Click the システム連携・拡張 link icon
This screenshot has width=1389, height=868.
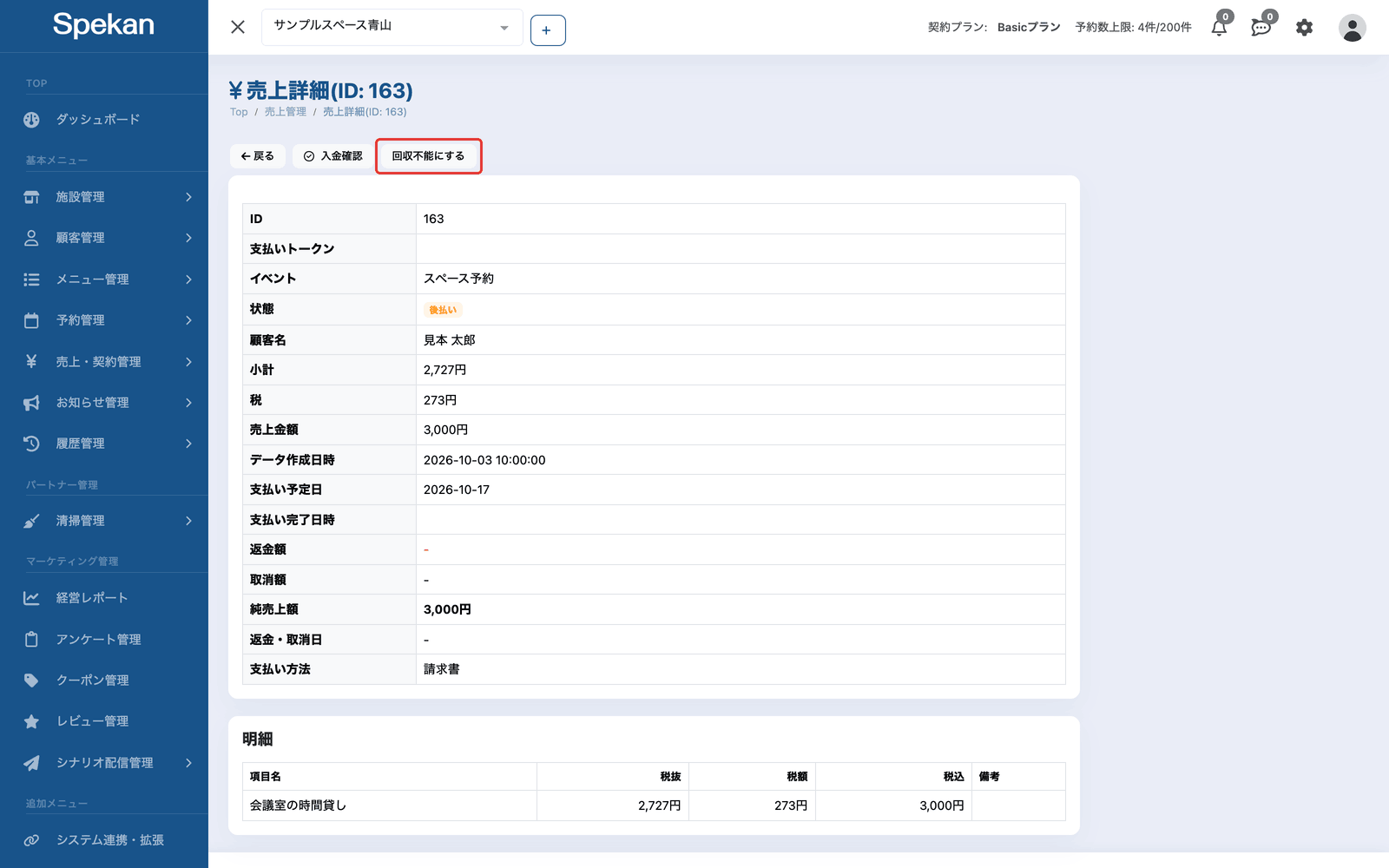click(x=31, y=840)
